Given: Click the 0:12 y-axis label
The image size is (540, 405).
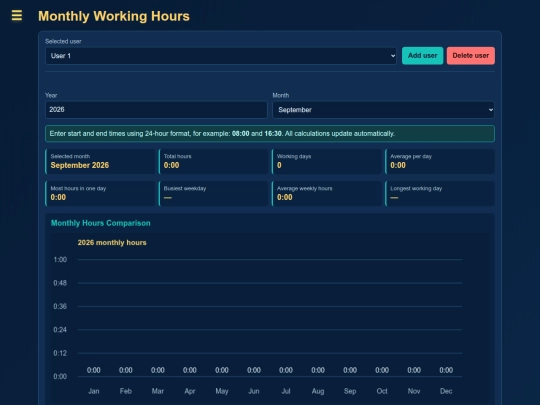Looking at the screenshot, I should click(60, 353).
